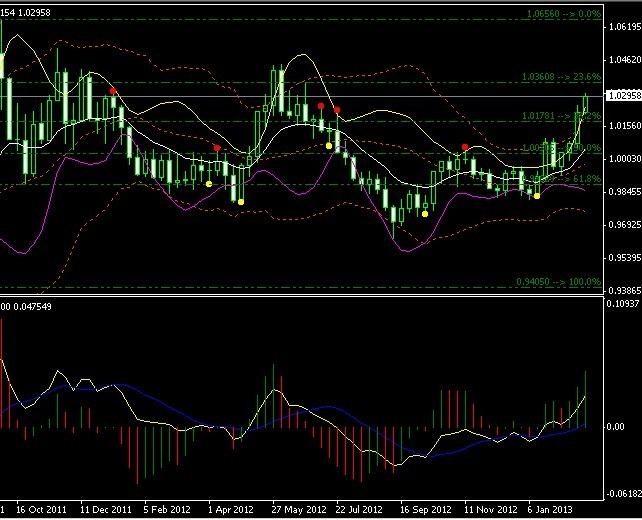Select the red signal dot above December 2011 candles
The height and width of the screenshot is (520, 642).
[x=113, y=91]
